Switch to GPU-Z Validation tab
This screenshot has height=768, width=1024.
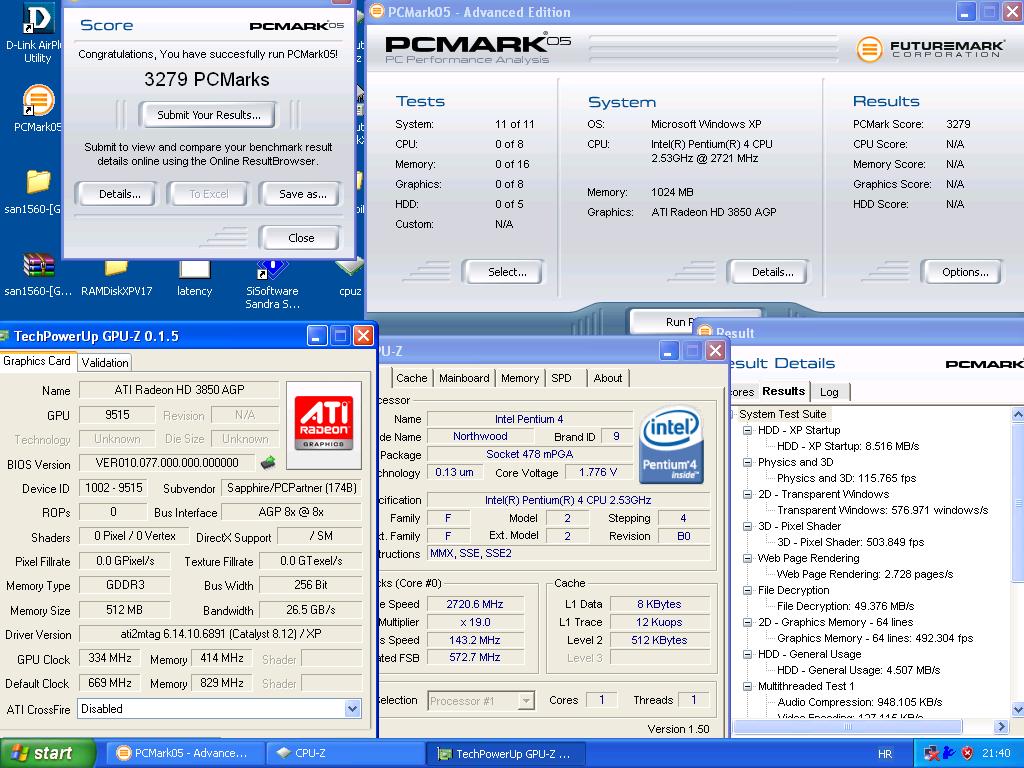pos(104,362)
